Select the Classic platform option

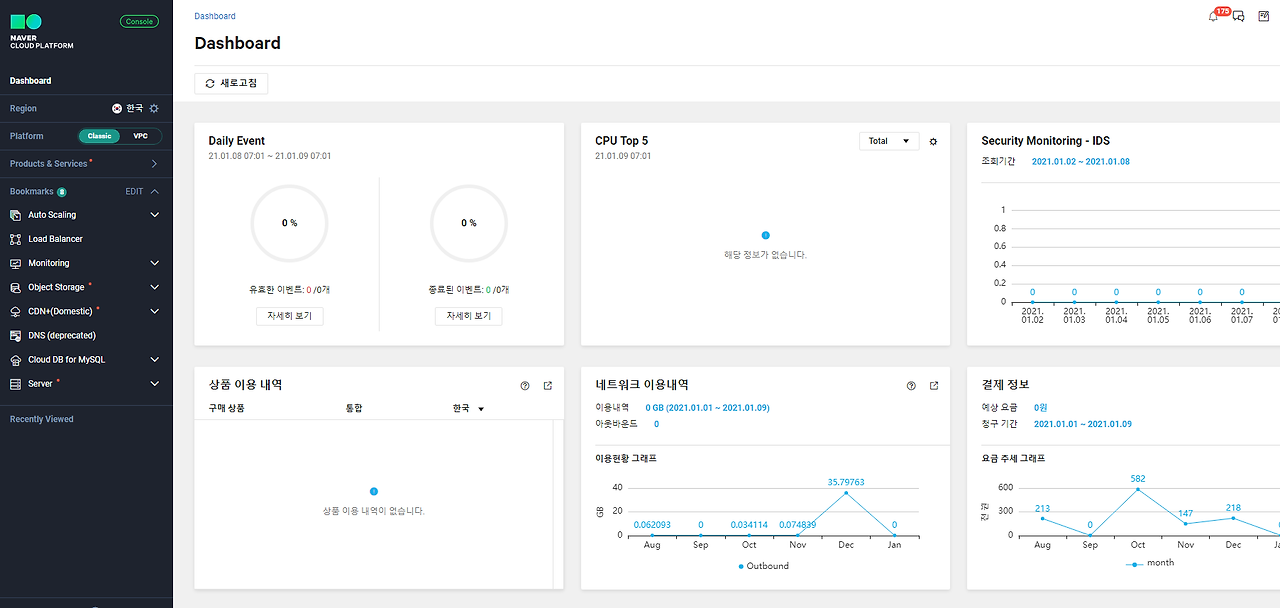(x=100, y=136)
